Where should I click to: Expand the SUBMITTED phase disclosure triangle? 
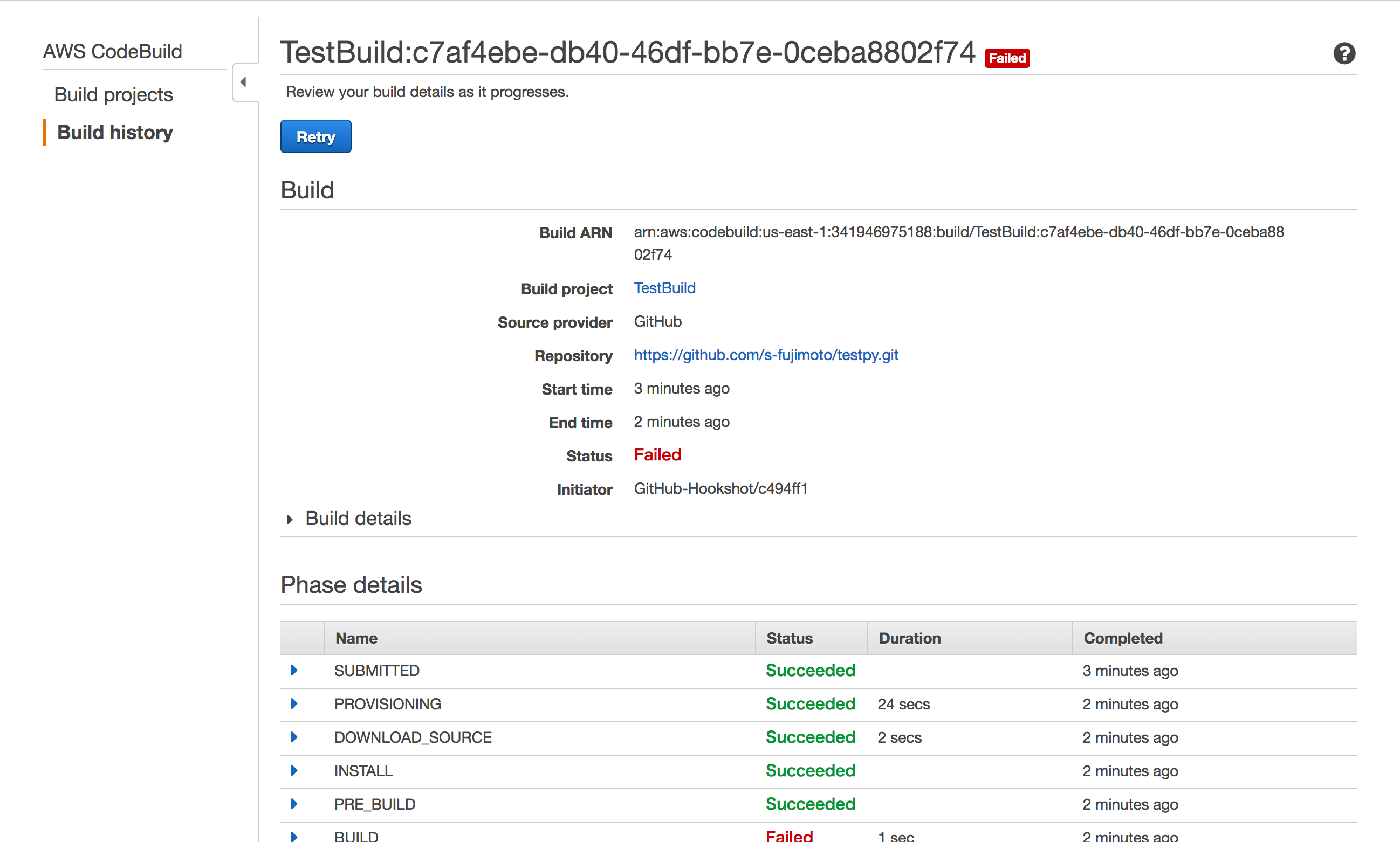pos(293,670)
